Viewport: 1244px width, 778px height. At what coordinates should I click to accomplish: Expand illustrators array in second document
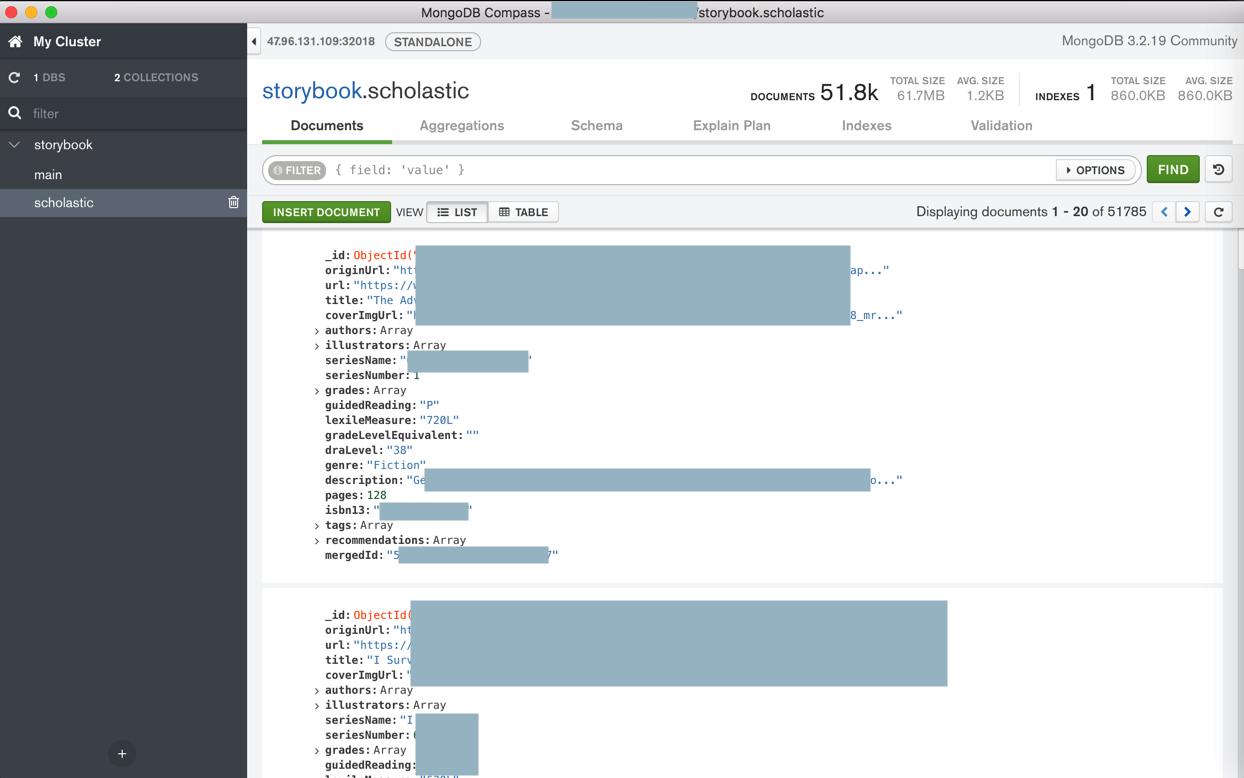pyautogui.click(x=317, y=706)
